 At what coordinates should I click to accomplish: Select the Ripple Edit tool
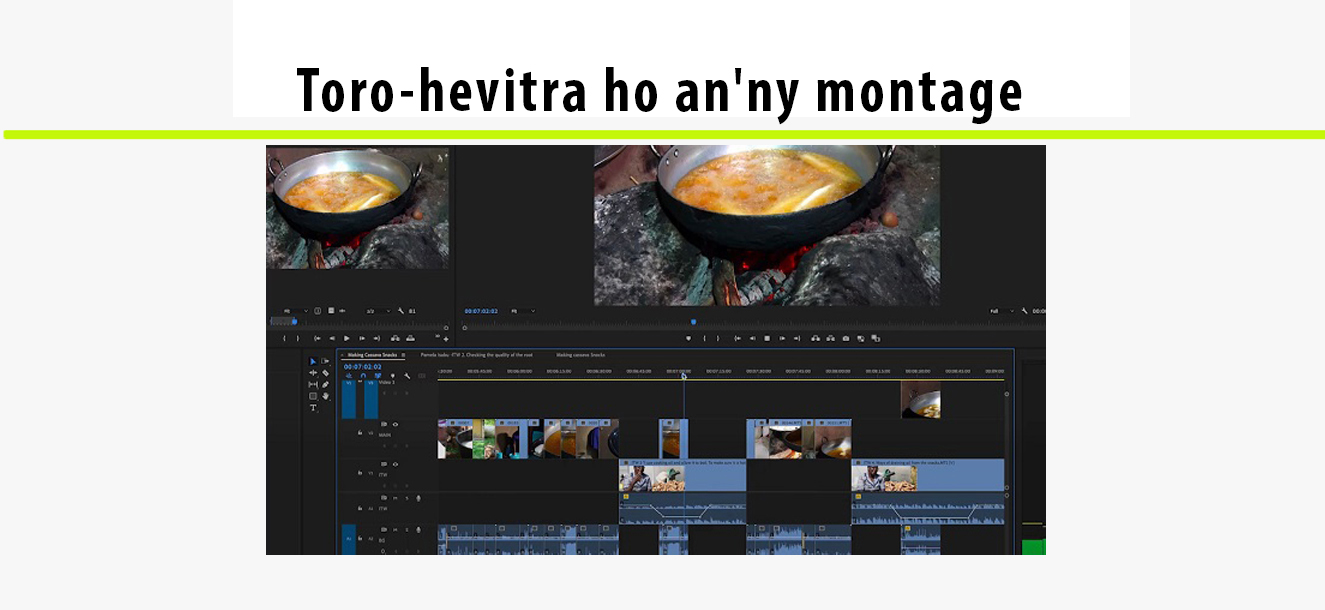[313, 373]
